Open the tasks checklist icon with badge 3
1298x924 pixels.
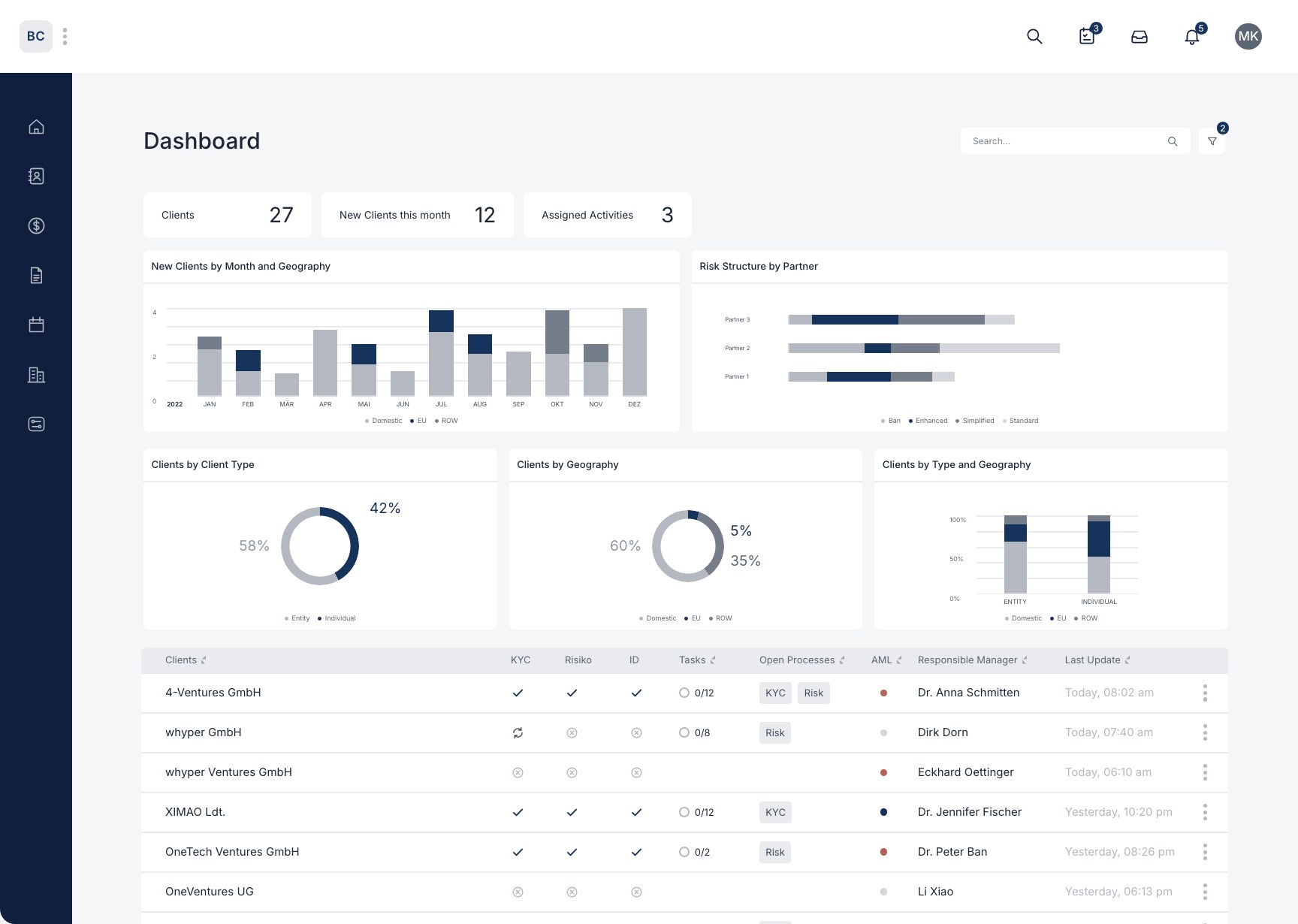pos(1088,35)
